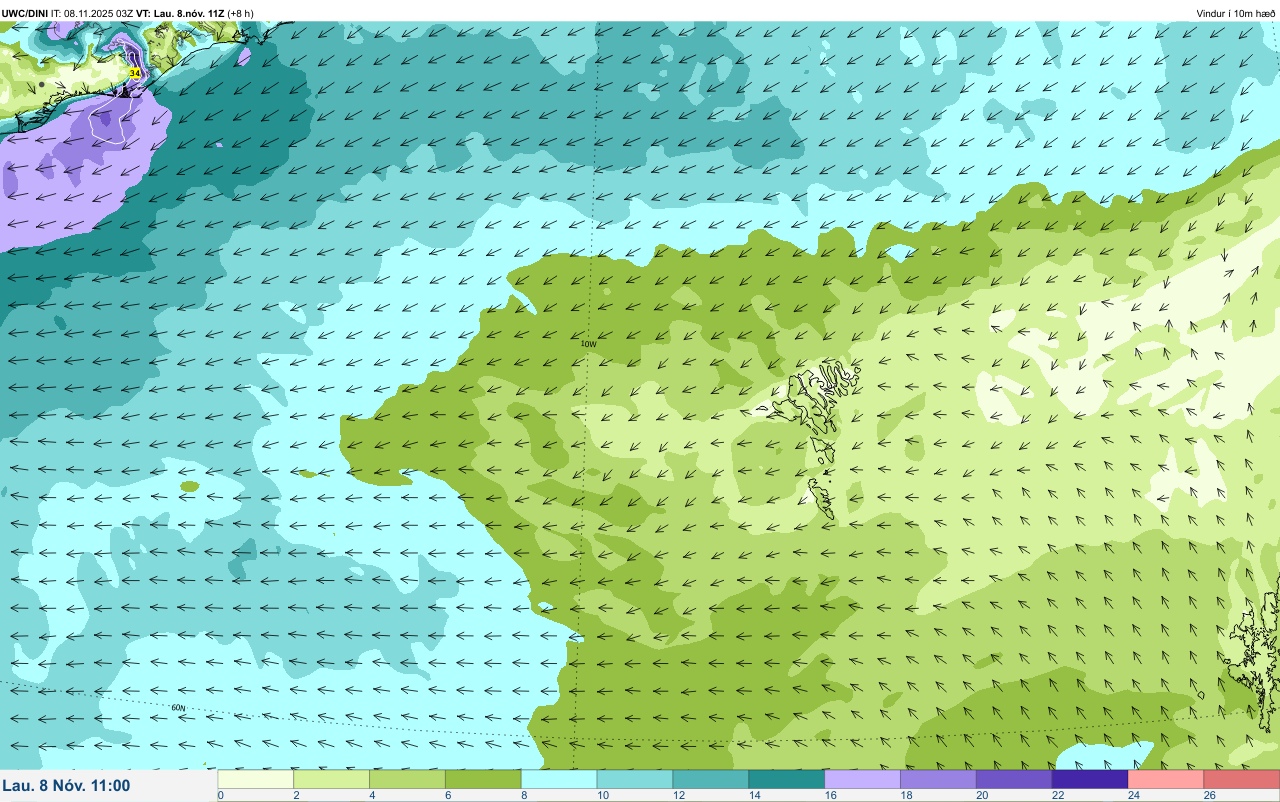Click the pale yellow 0–2 legend swatch
Viewport: 1280px width, 802px height.
point(255,779)
